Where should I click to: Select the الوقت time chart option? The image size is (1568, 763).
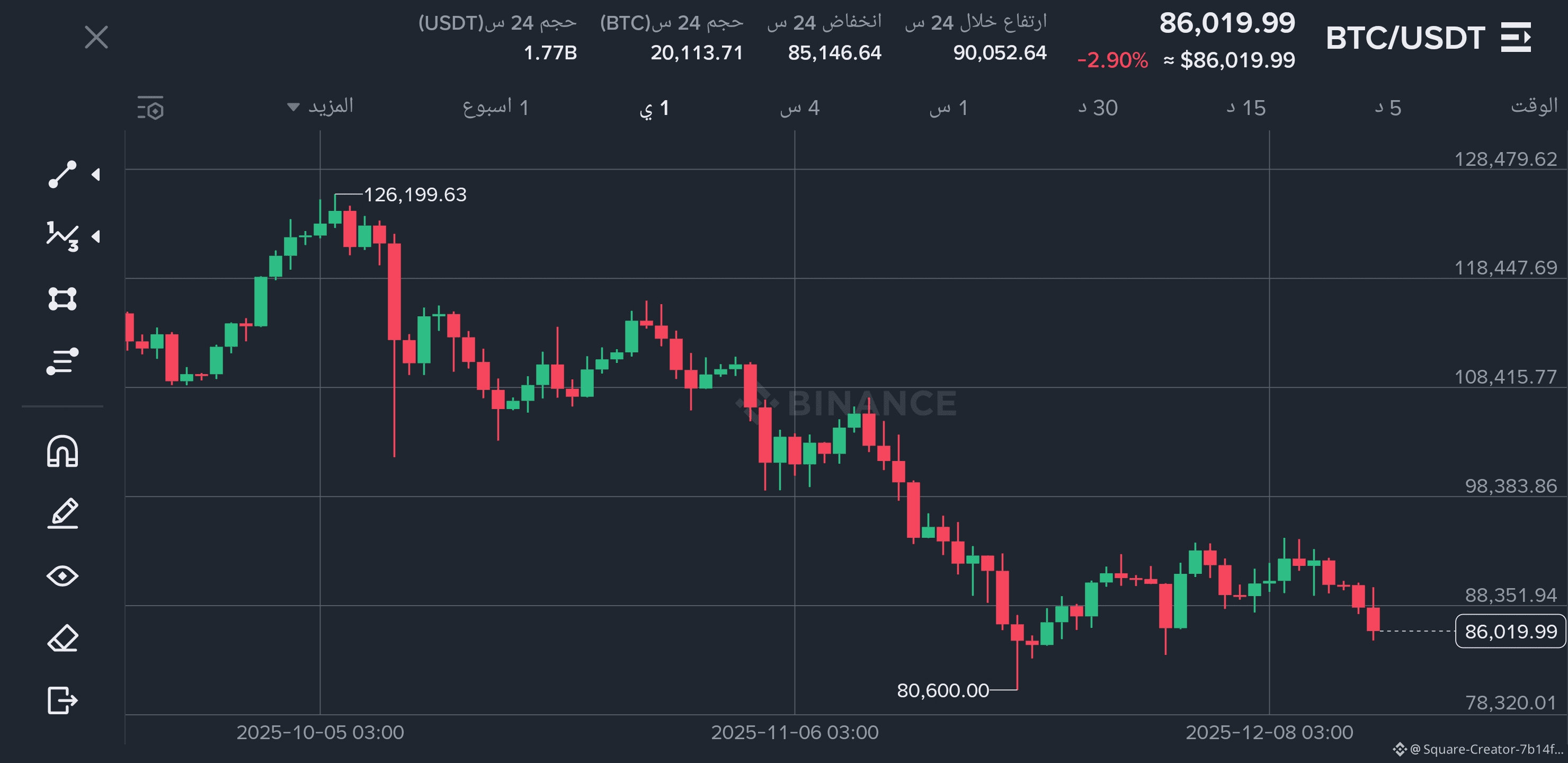coord(1534,107)
